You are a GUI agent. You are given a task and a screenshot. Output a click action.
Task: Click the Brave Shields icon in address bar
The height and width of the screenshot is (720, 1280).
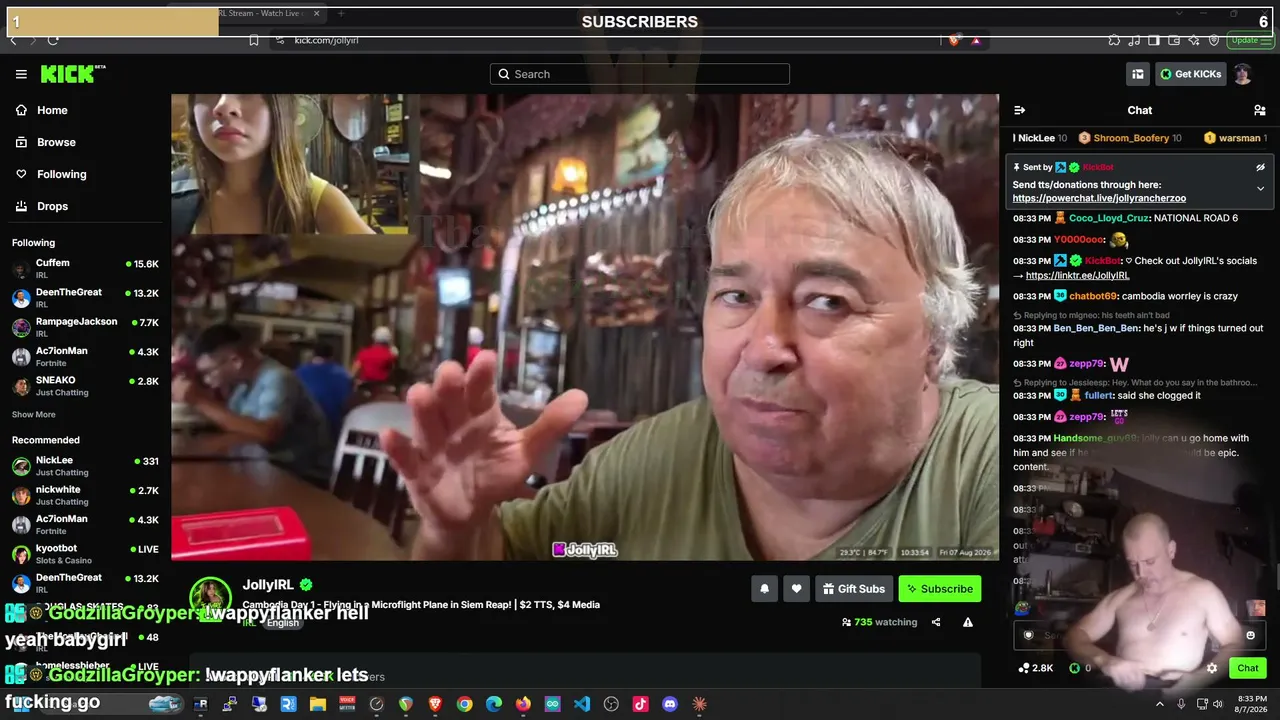pos(954,40)
